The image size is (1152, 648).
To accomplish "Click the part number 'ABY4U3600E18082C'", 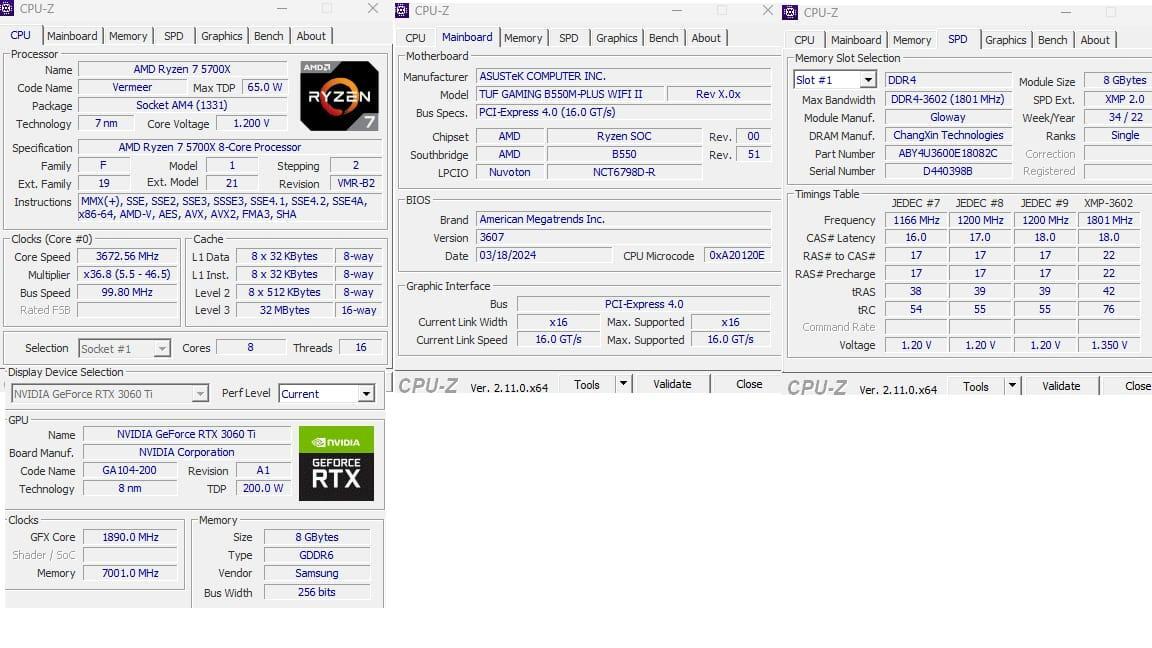I will click(948, 154).
